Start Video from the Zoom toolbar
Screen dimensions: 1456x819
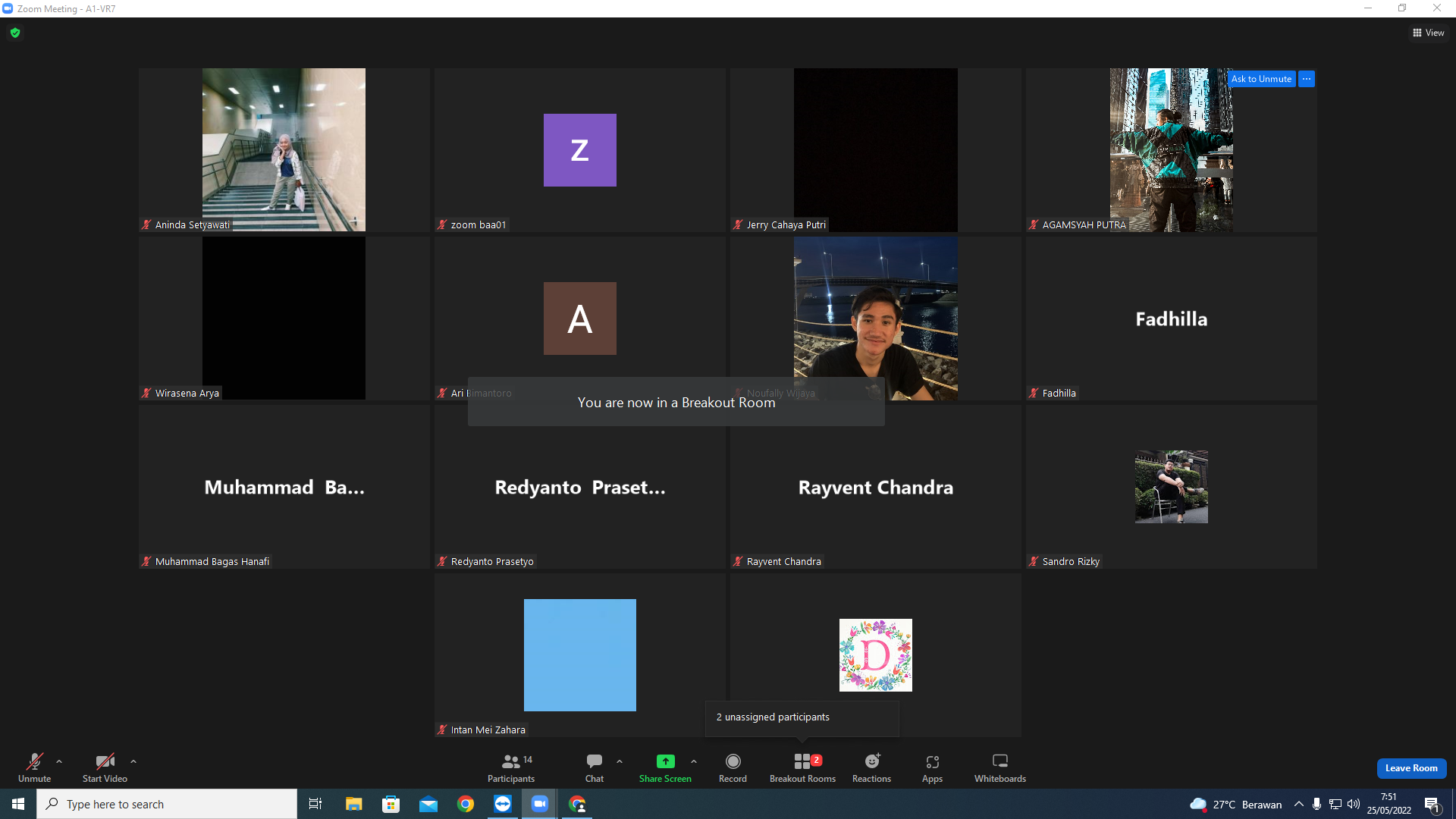105,767
